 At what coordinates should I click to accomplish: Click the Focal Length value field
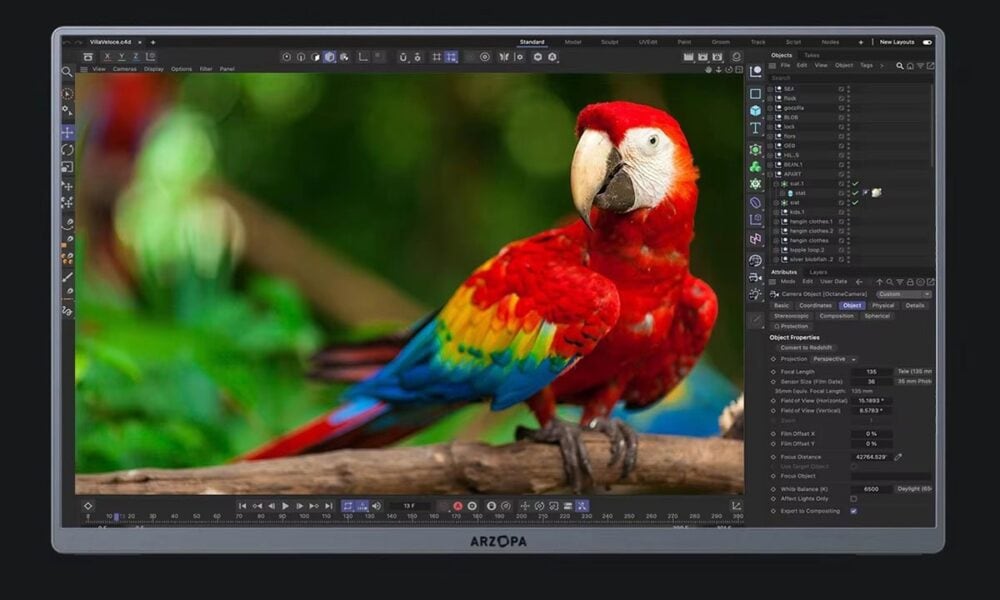click(872, 371)
